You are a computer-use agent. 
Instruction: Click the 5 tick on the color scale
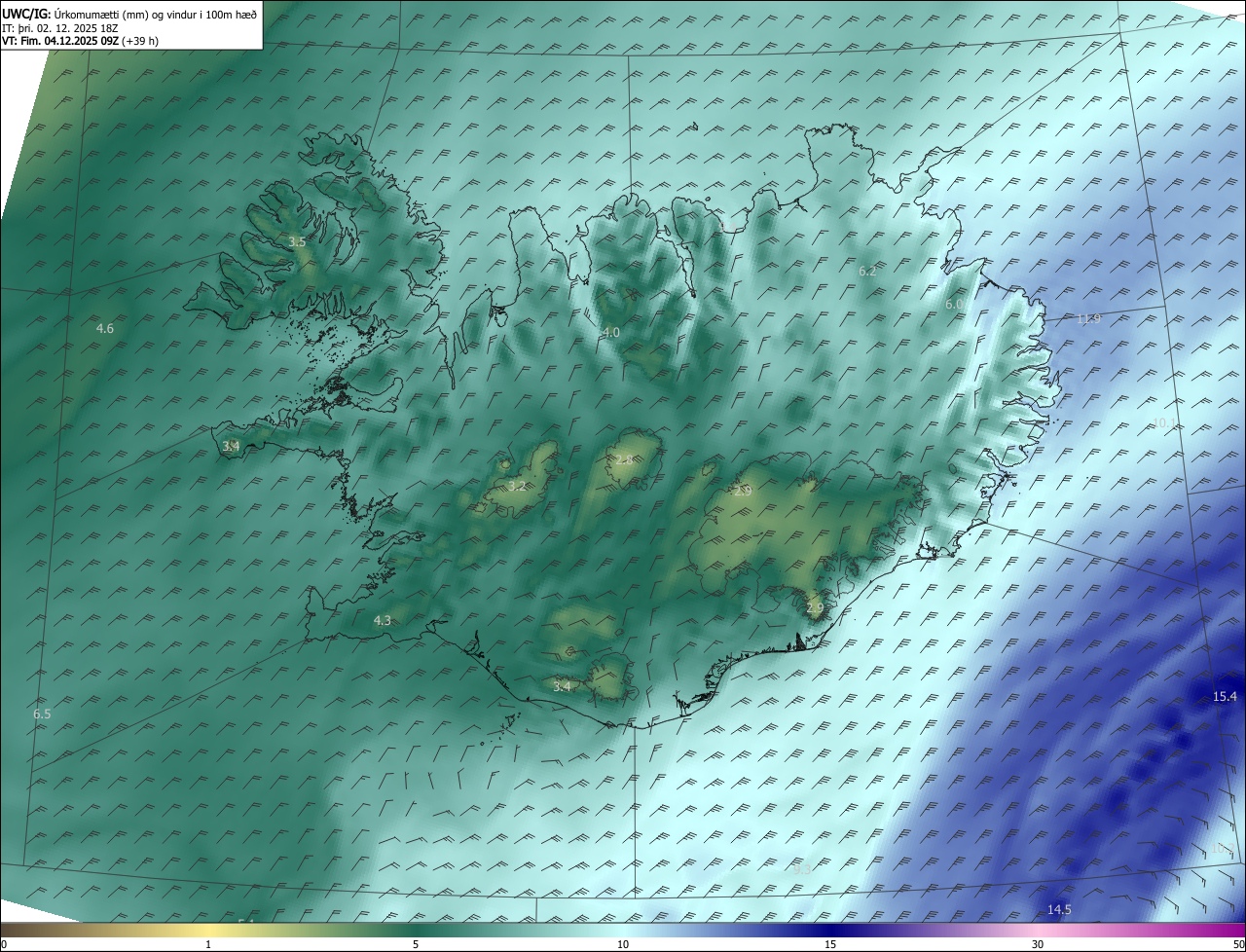tap(416, 944)
